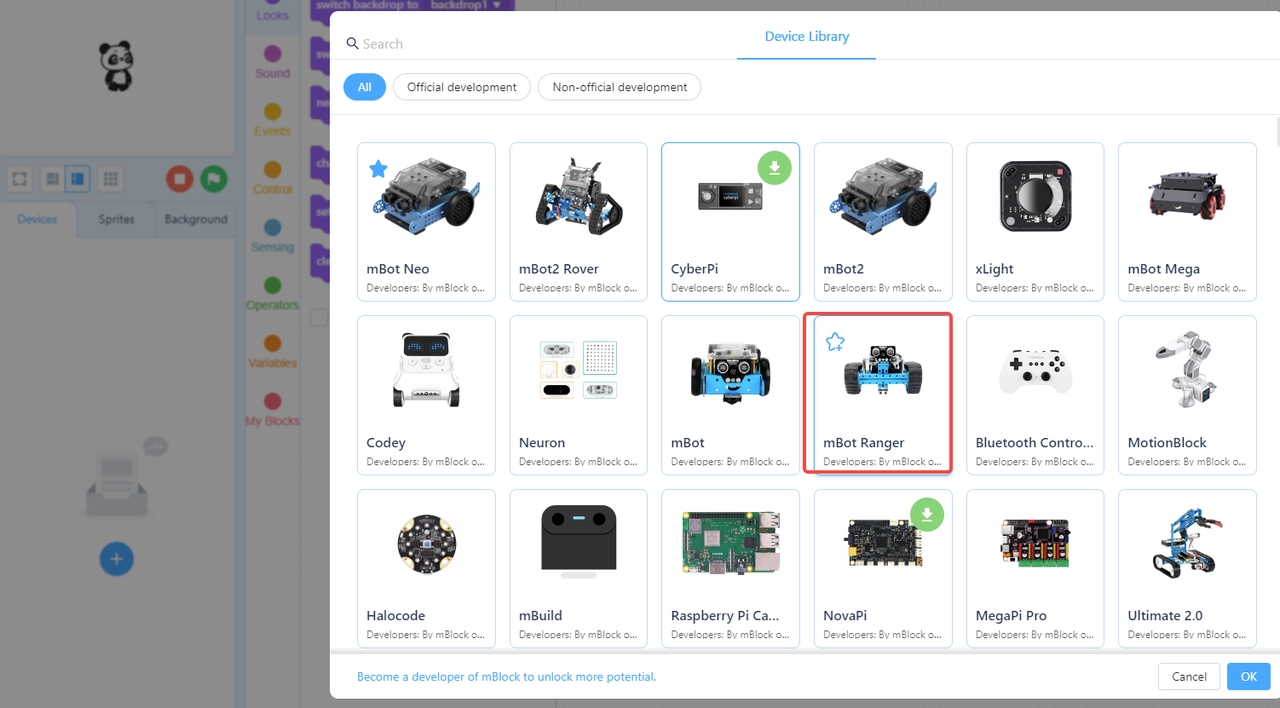Filter by Non-official development

619,87
